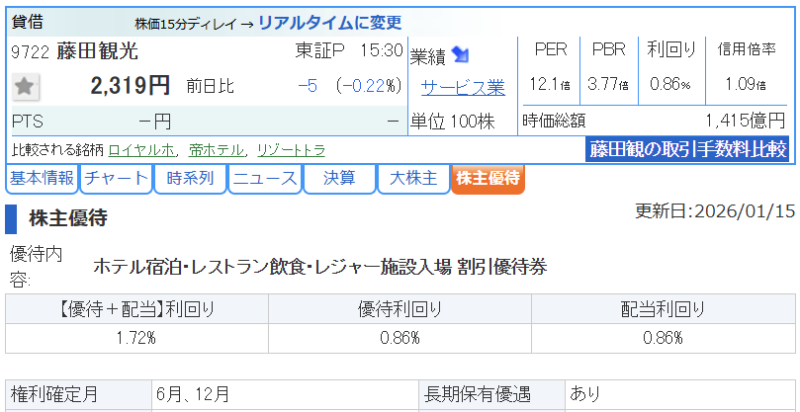Click the star favorite icon
Screen dimensions: 800x412
[25, 87]
